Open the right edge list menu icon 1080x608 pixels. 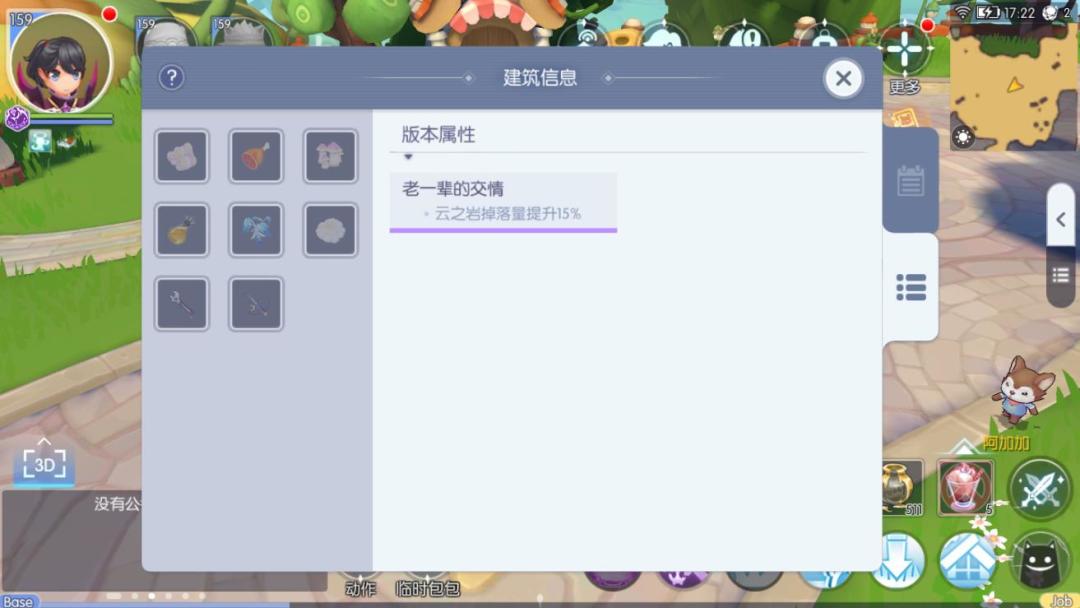pyautogui.click(x=1061, y=275)
